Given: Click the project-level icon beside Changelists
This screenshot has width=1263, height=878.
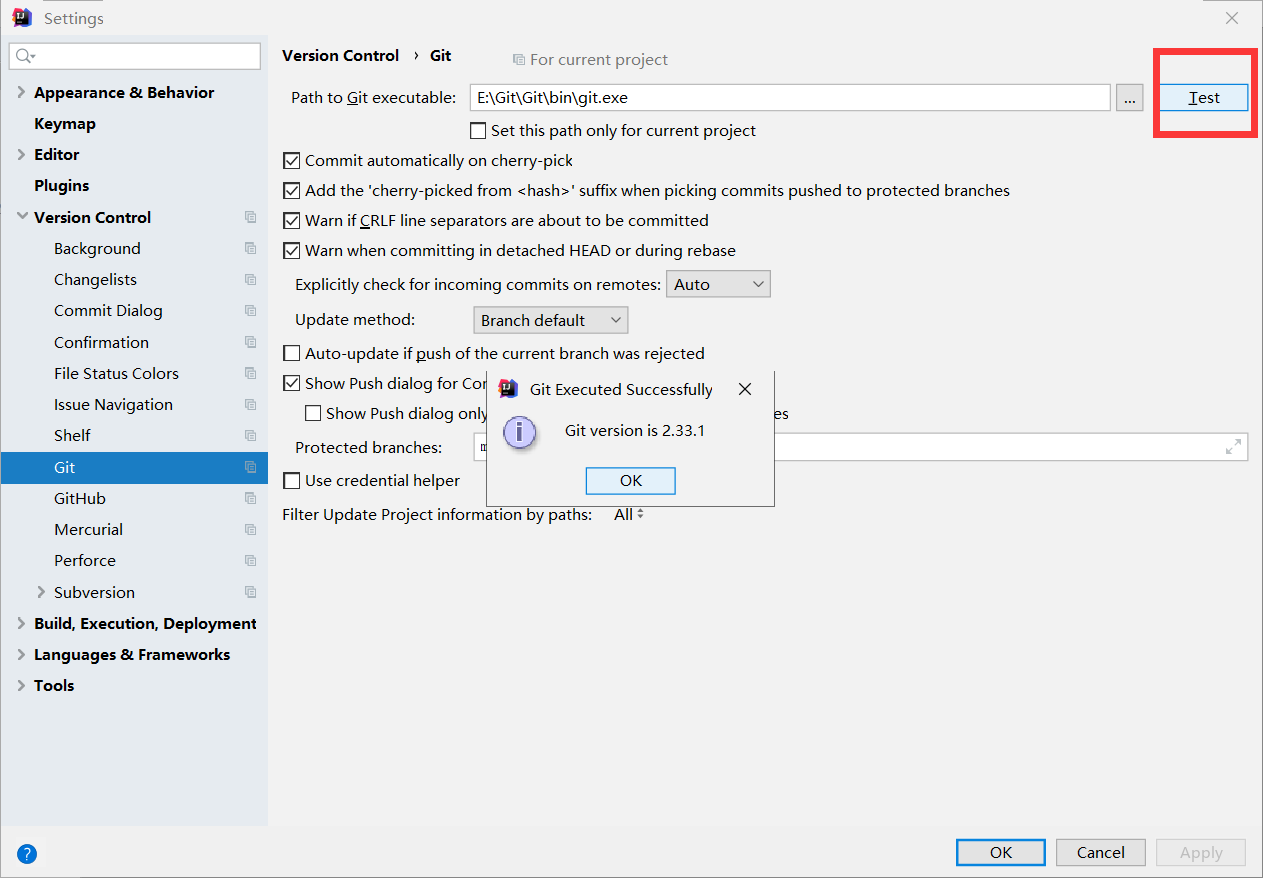Looking at the screenshot, I should point(250,280).
